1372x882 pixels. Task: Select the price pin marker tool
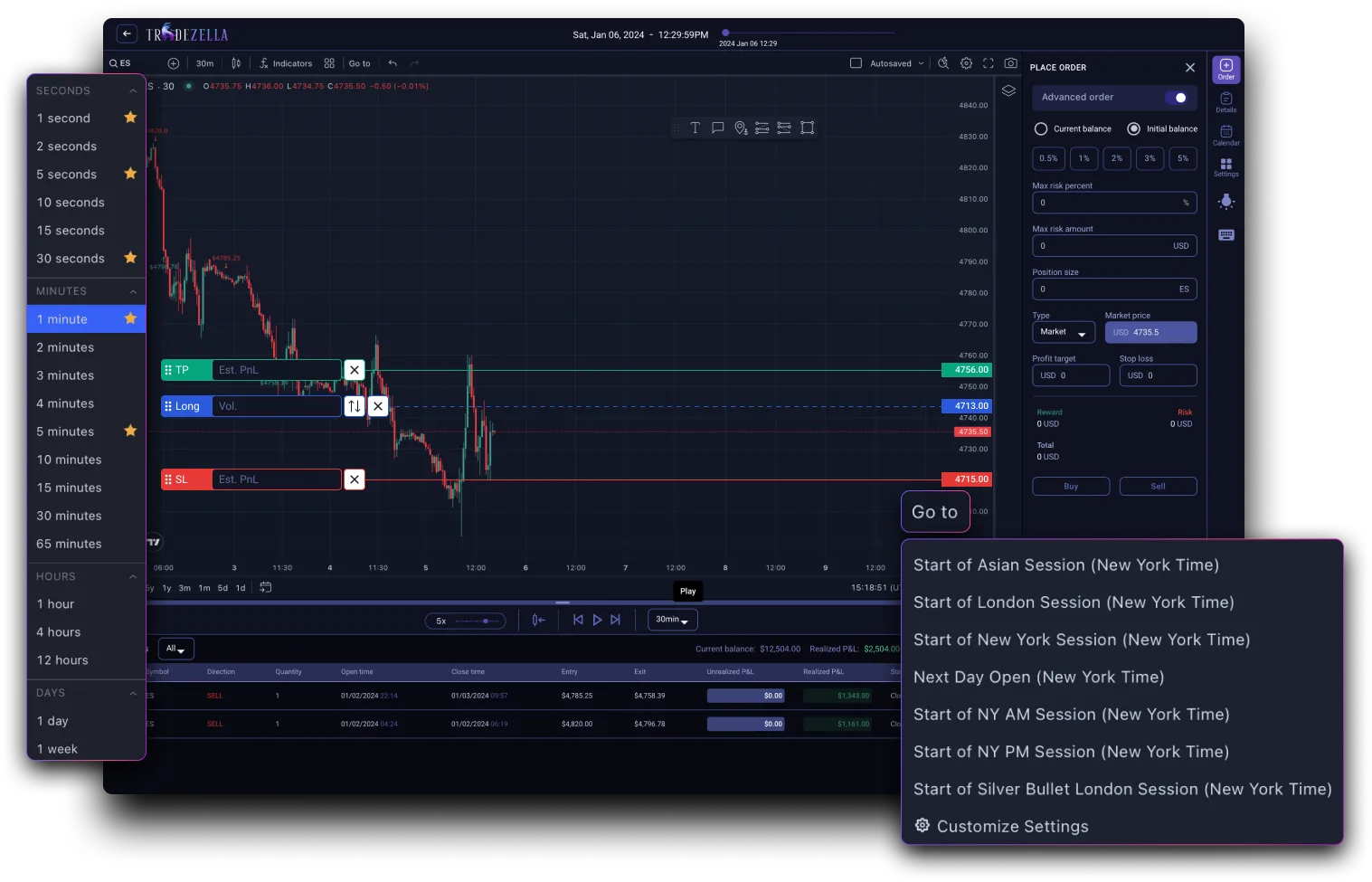pos(741,128)
